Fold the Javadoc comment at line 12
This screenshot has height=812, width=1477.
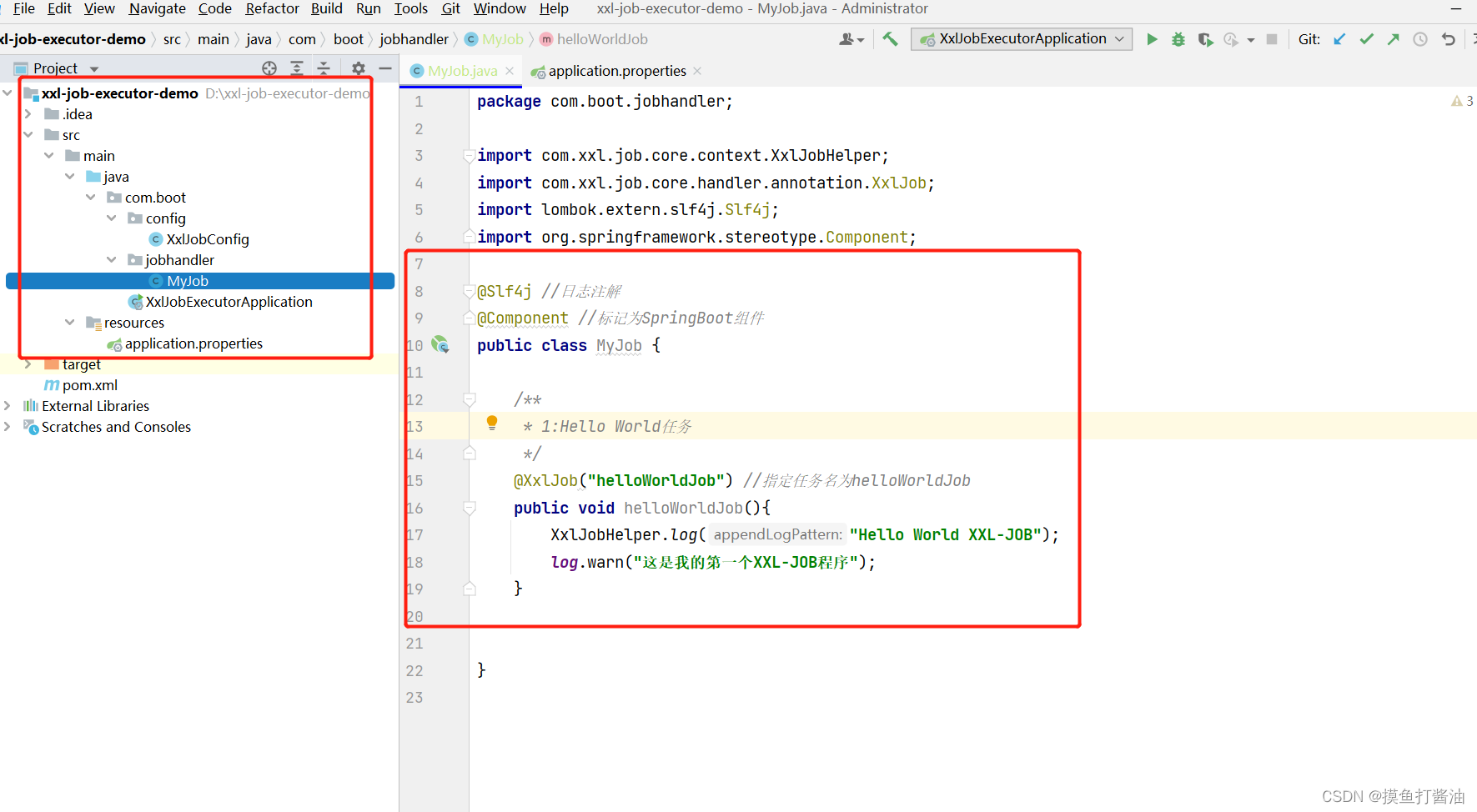tap(470, 399)
